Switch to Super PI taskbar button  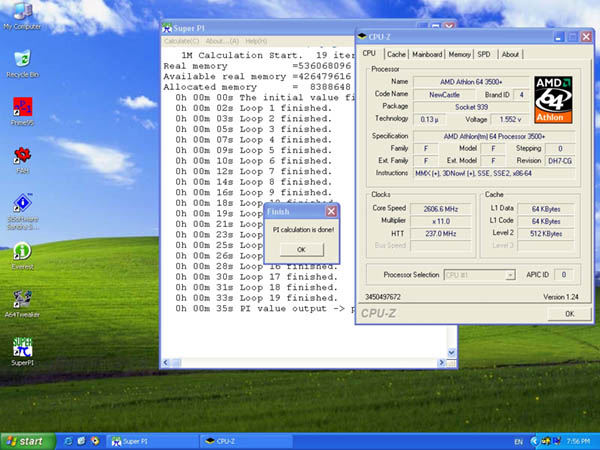tap(152, 442)
